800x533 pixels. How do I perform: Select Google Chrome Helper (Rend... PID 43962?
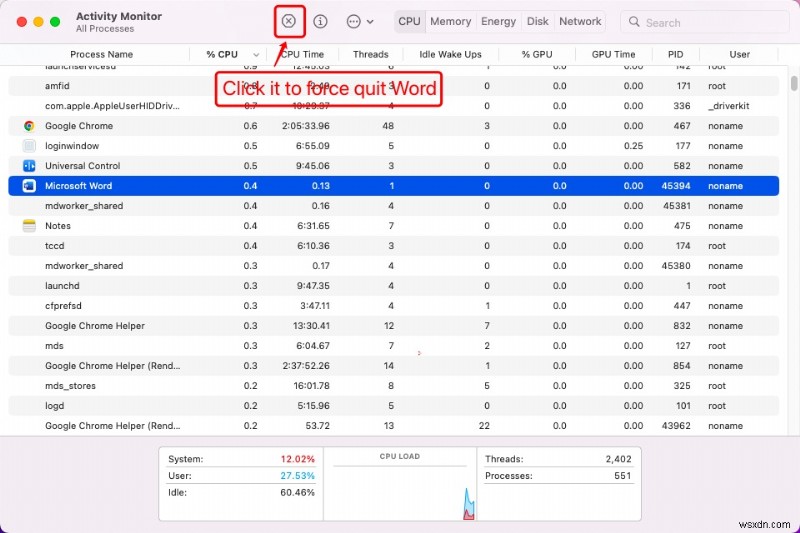pos(113,426)
